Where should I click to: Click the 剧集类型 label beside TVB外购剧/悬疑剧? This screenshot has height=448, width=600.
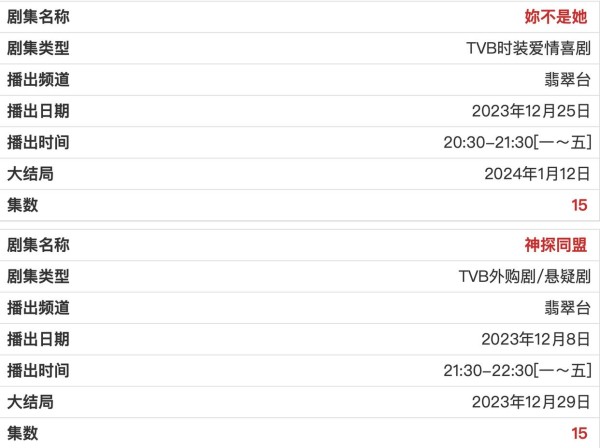[38, 276]
